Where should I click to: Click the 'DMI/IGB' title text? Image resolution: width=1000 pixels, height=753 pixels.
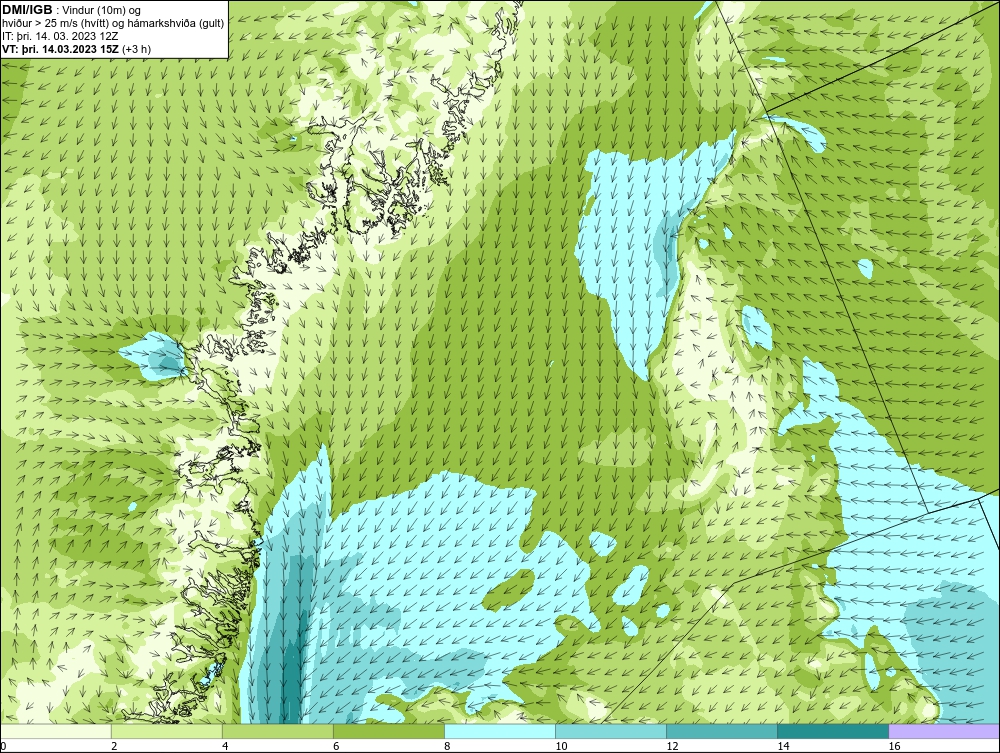pos(27,10)
